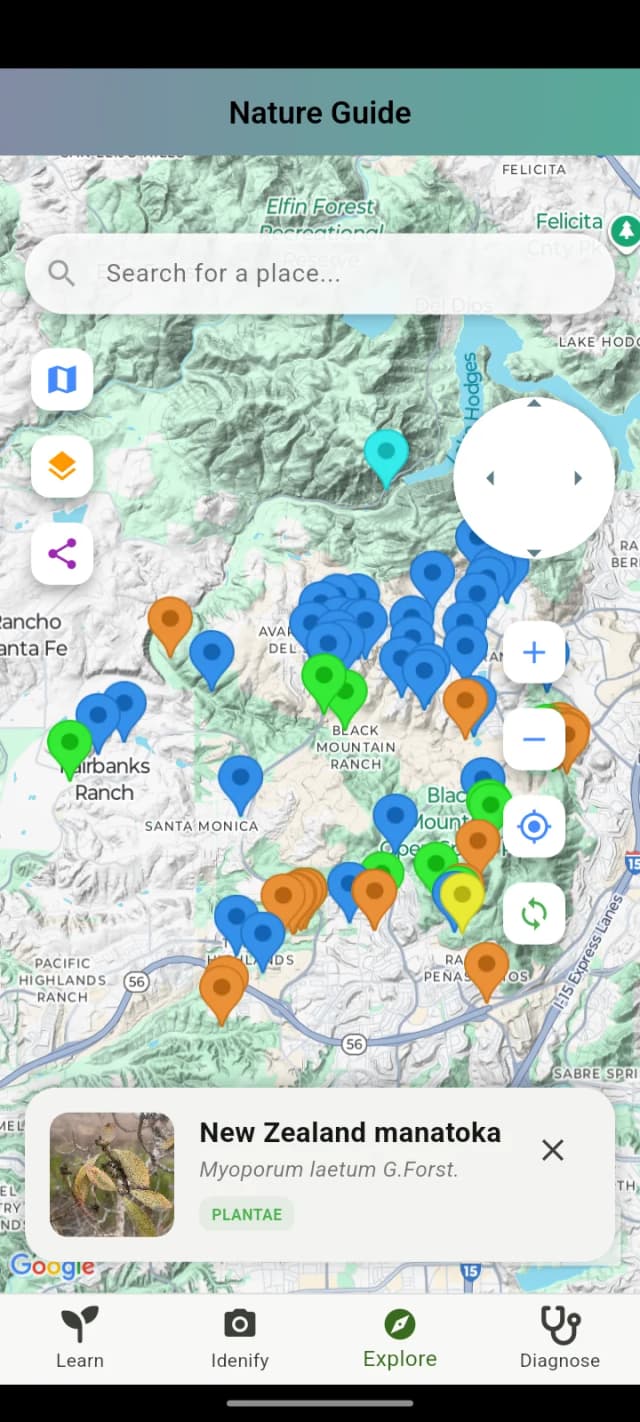This screenshot has height=1422, width=640.
Task: Select the yellow highlighted map marker
Action: (x=462, y=896)
